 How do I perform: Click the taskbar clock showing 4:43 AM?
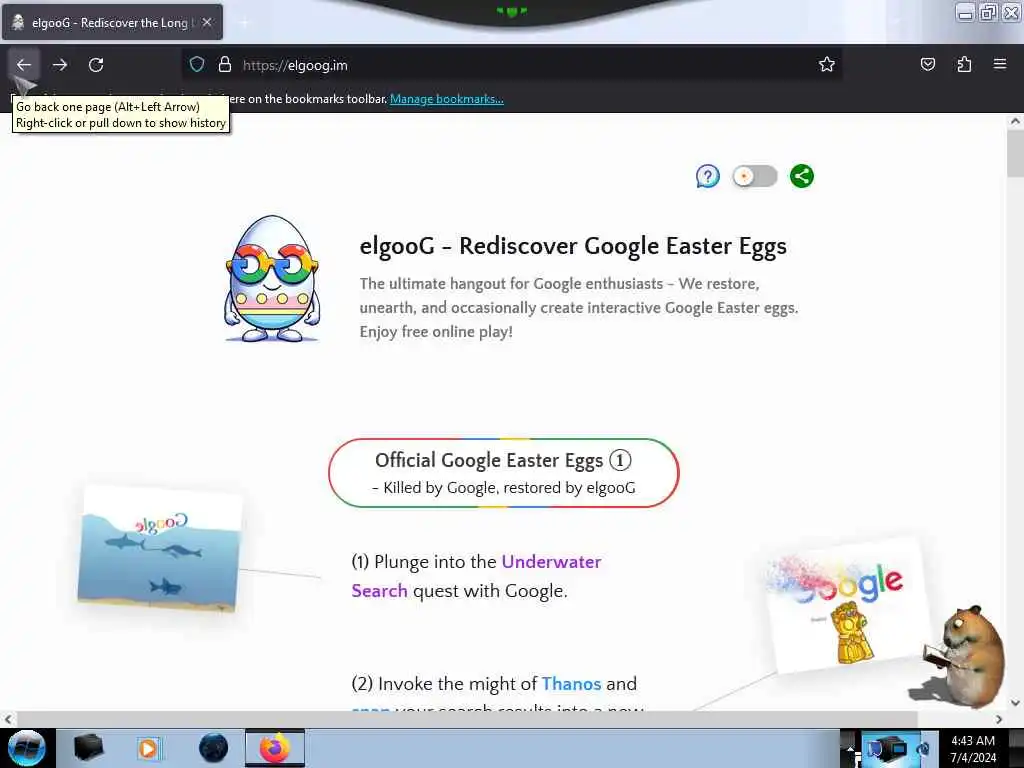click(973, 748)
